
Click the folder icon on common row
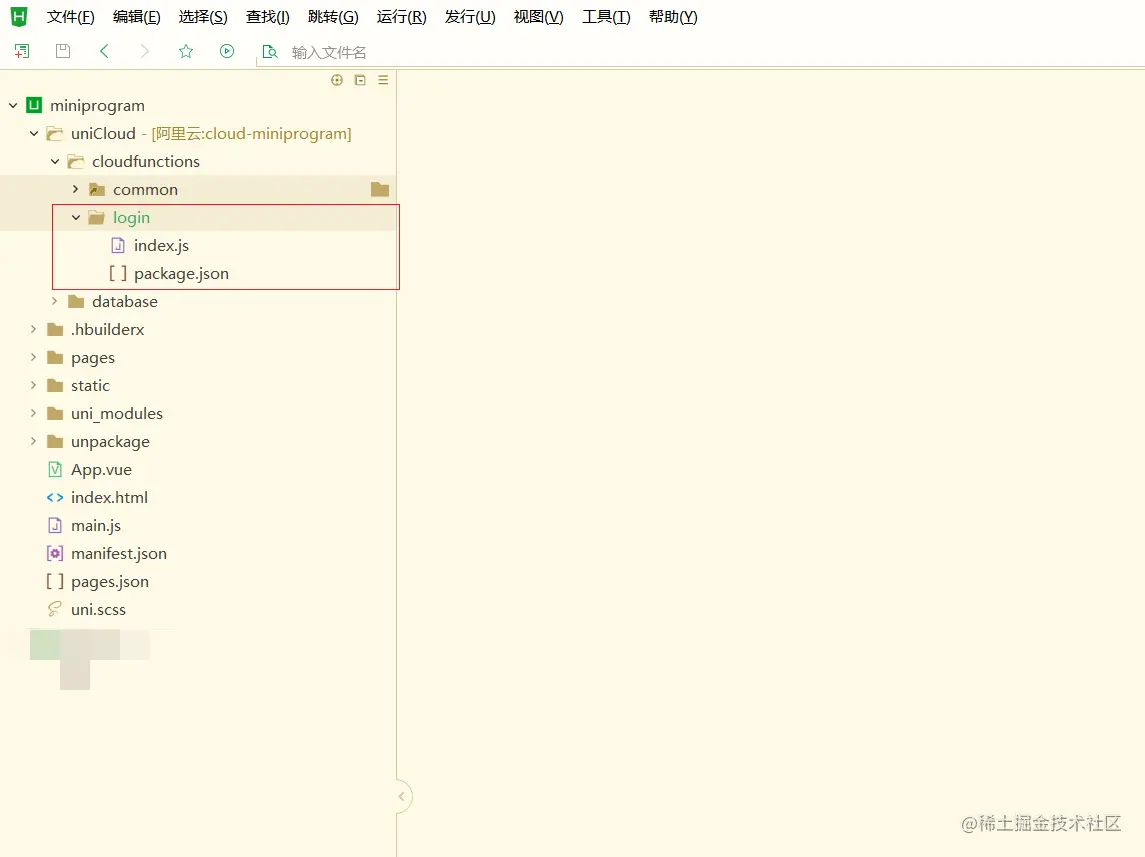[380, 190]
